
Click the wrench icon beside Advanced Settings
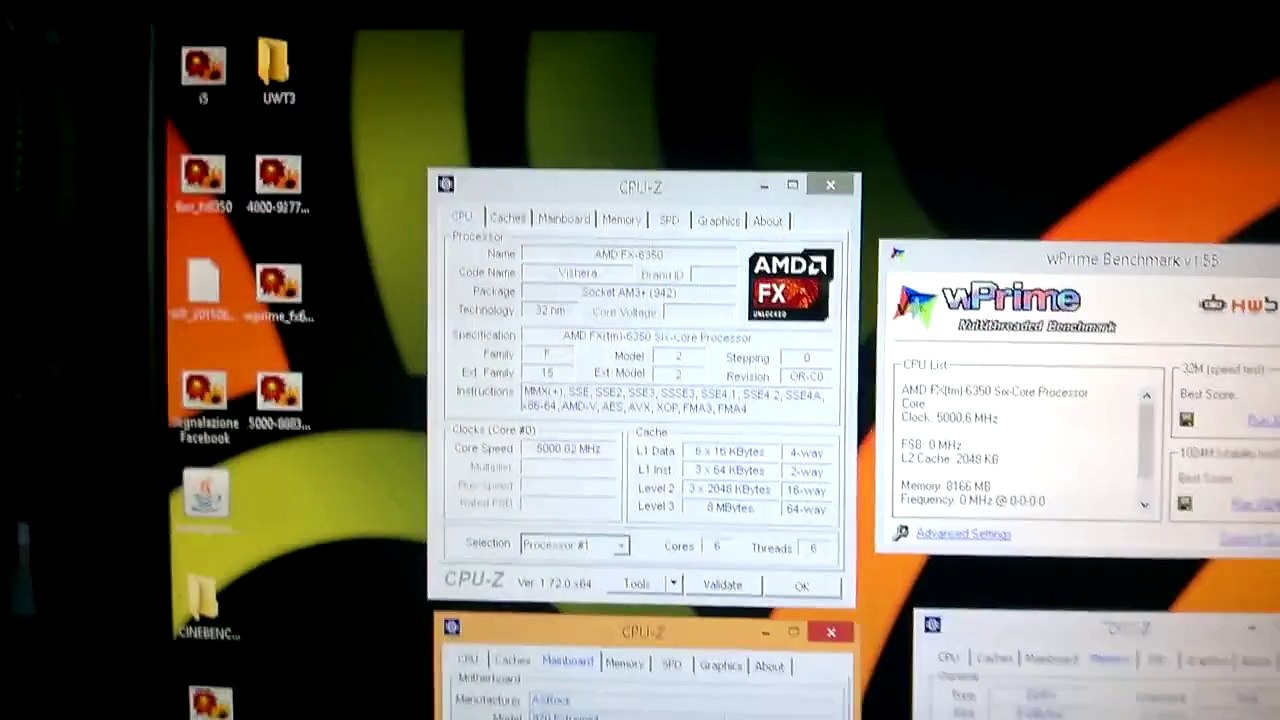point(901,533)
